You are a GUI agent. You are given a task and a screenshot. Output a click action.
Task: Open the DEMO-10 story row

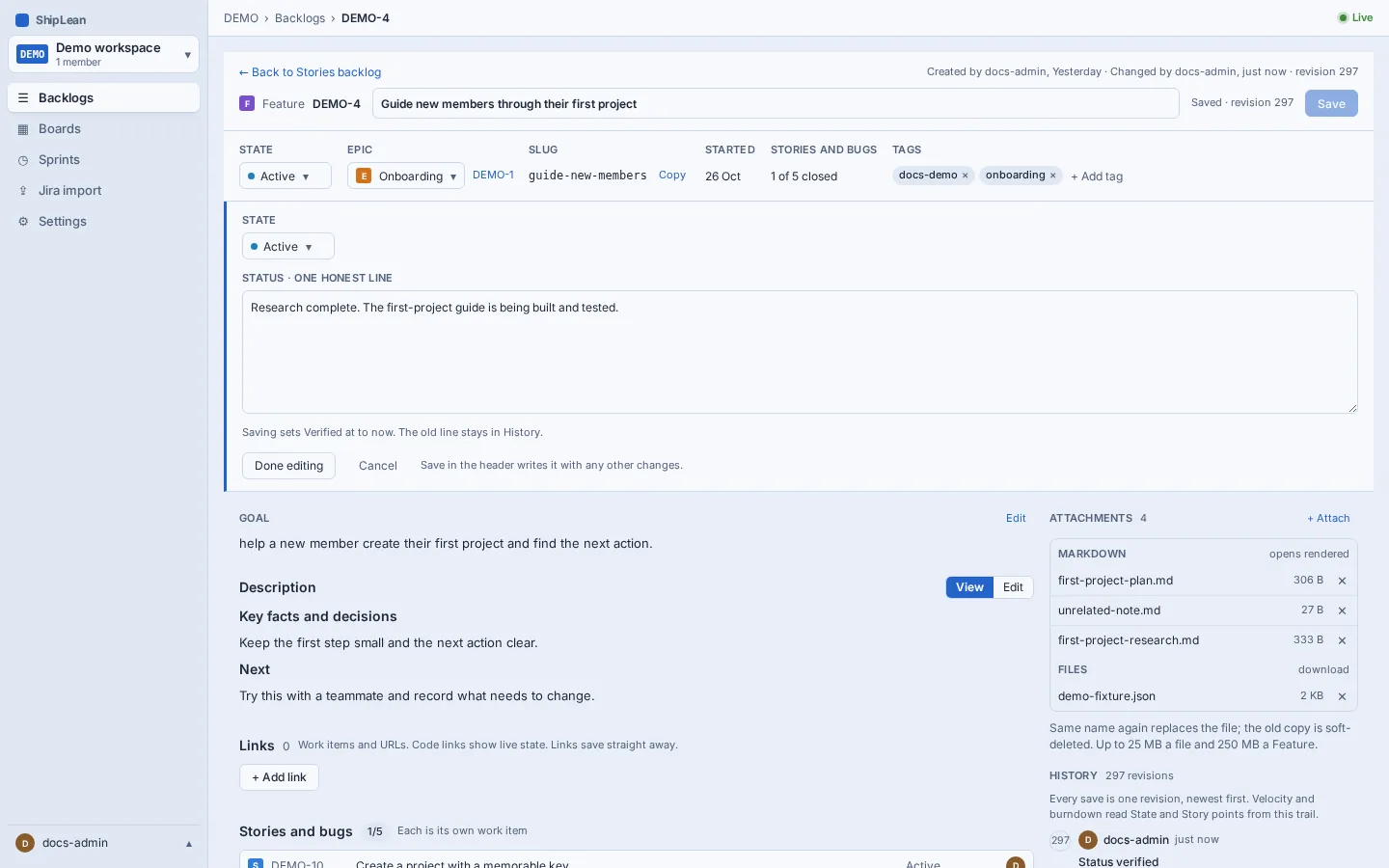[x=636, y=860]
